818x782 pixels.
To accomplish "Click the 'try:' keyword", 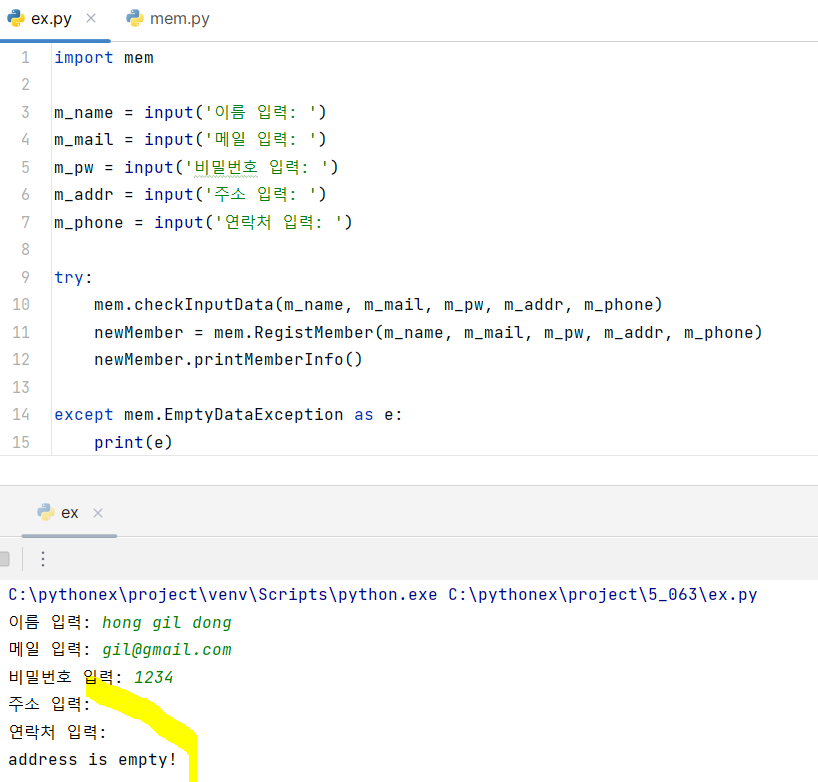I will click(73, 278).
